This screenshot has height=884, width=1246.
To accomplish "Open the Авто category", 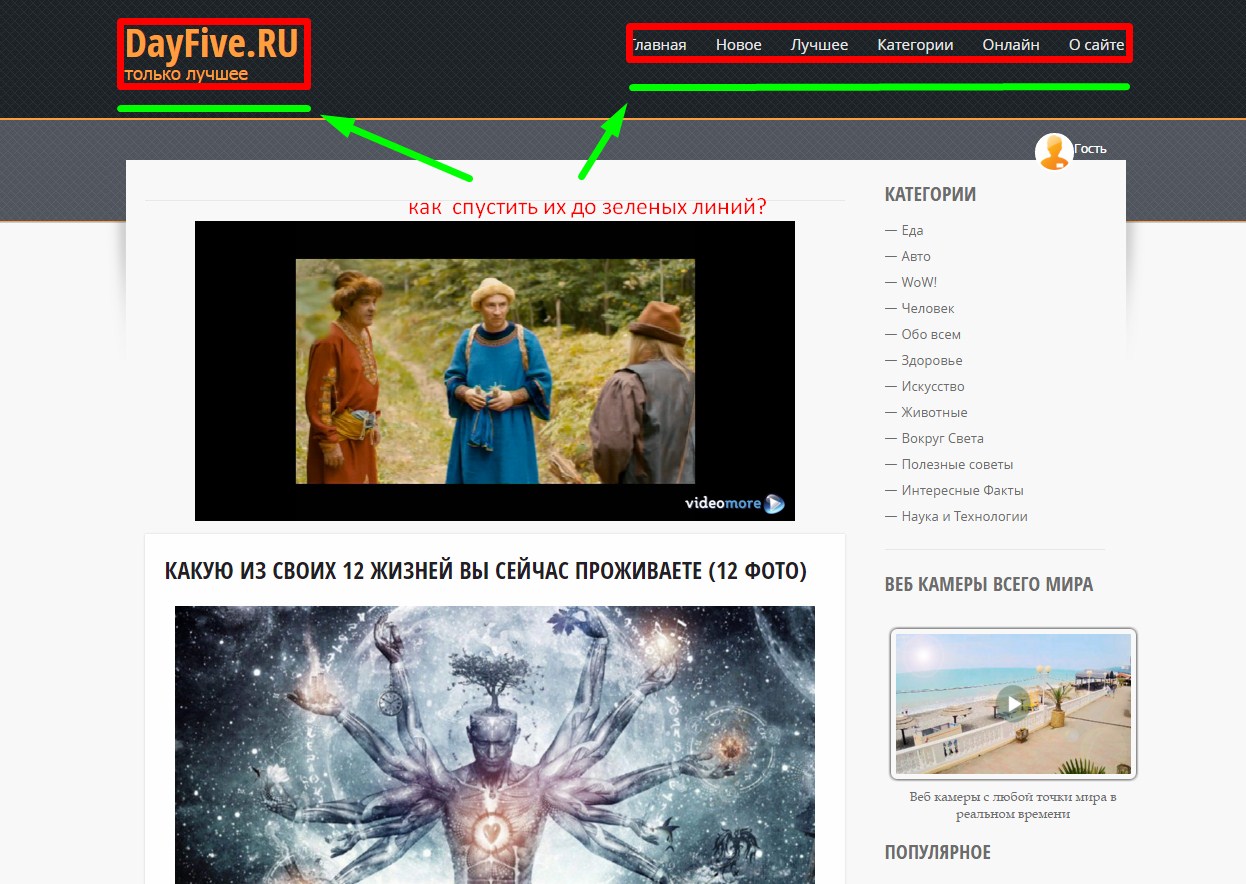I will point(916,256).
